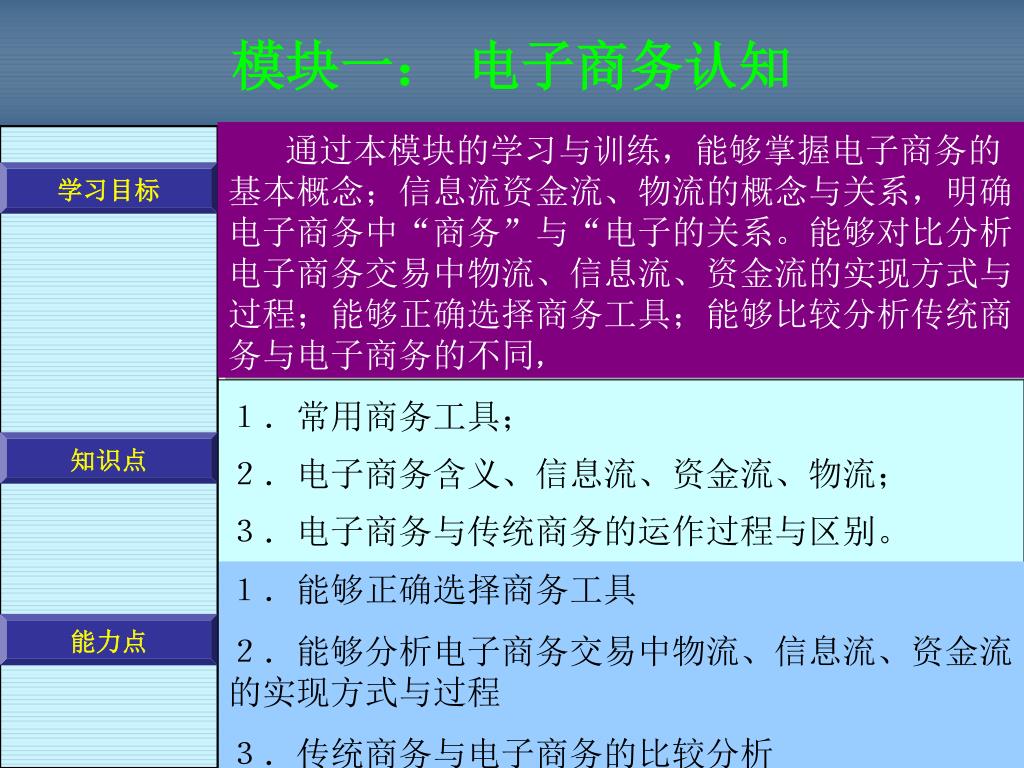Screen dimensions: 1024x768
Task: Click ability item 1. 能够正确选择商务工具
Action: pyautogui.click(x=436, y=590)
